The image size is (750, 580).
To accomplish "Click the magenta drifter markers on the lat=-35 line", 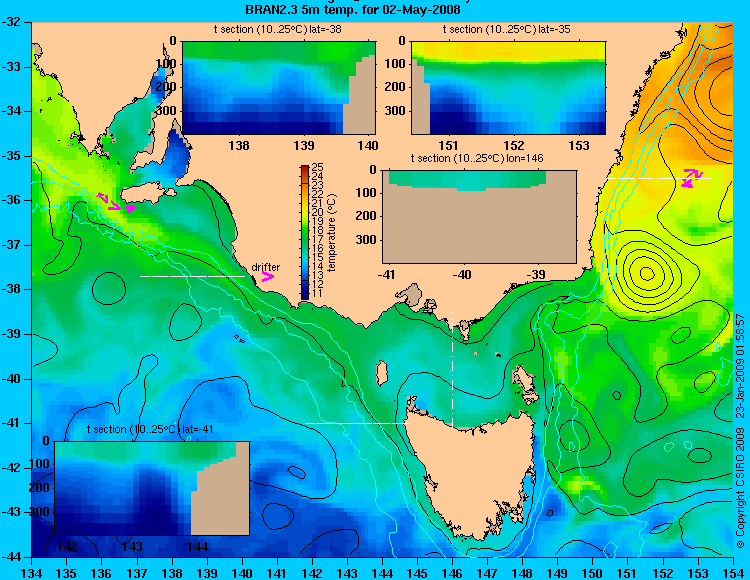I will tap(692, 177).
